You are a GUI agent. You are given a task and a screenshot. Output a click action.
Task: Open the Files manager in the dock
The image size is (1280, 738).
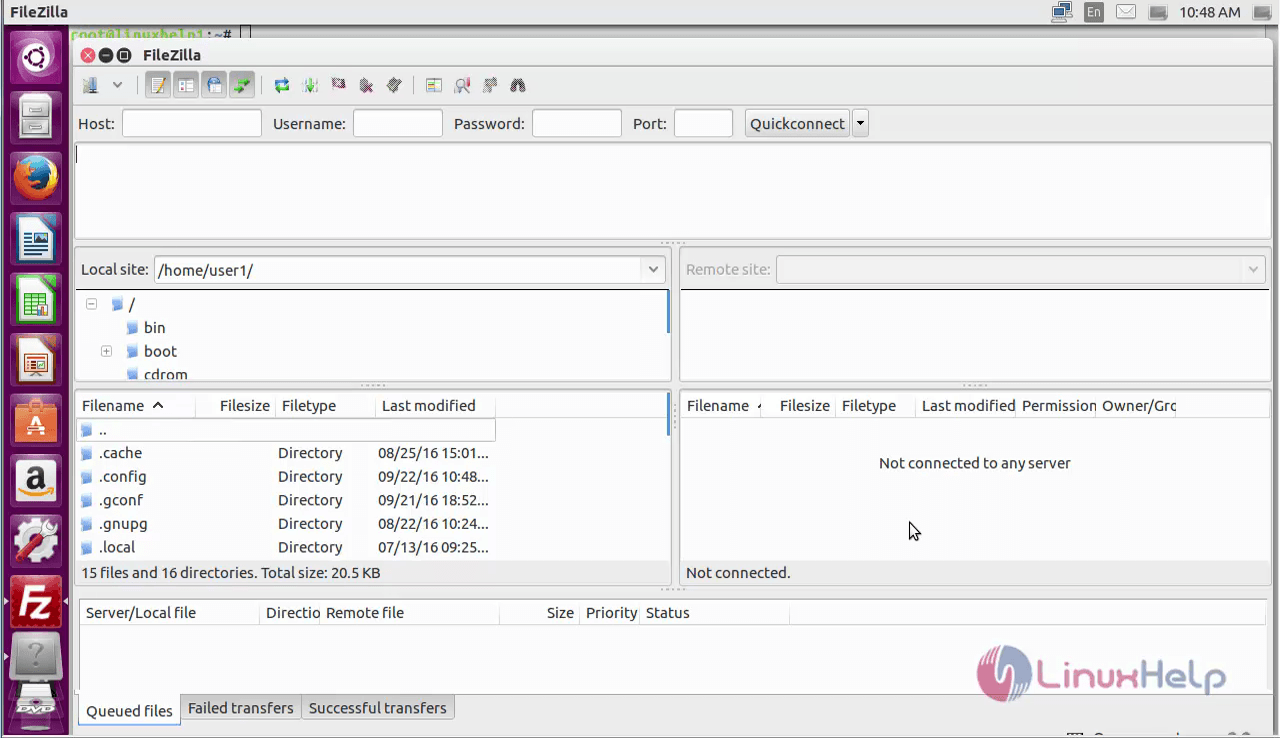37,116
